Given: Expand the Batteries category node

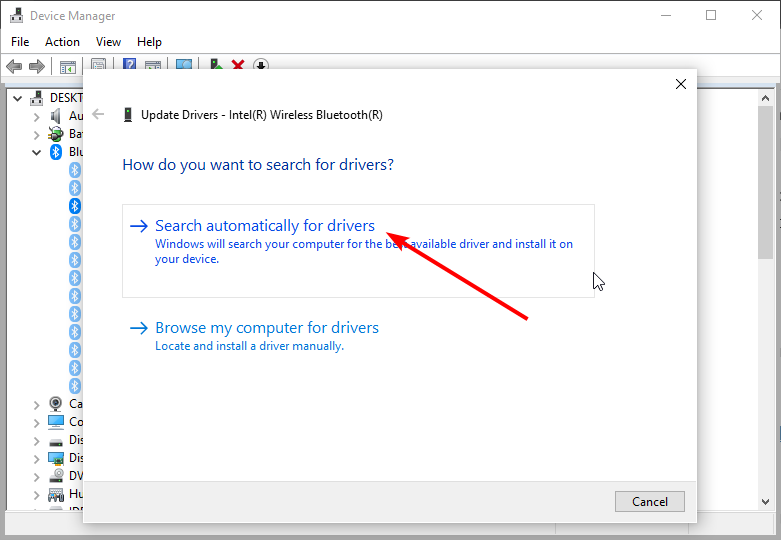Looking at the screenshot, I should point(36,135).
